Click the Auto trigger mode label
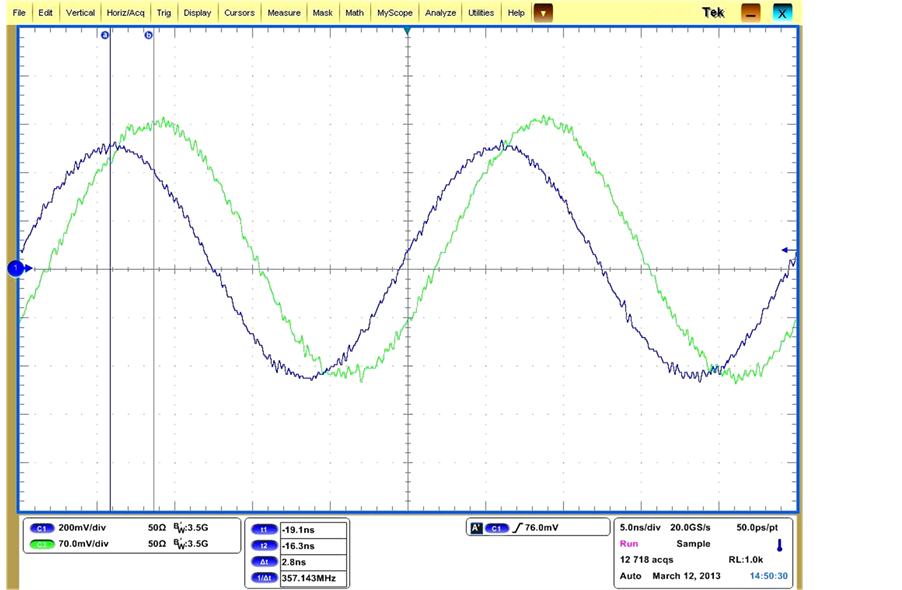Image resolution: width=902 pixels, height=590 pixels. [x=630, y=576]
